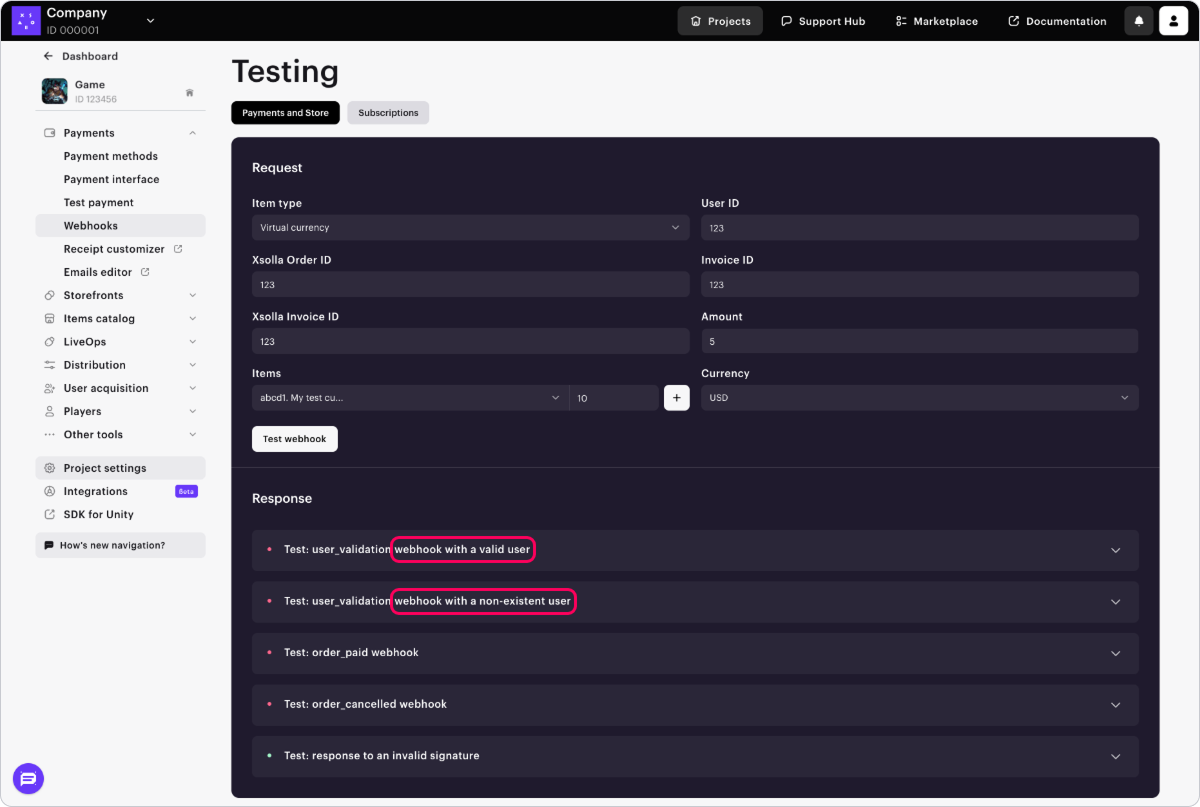1200x807 pixels.
Task: Open Emails editor
Action: tap(98, 272)
